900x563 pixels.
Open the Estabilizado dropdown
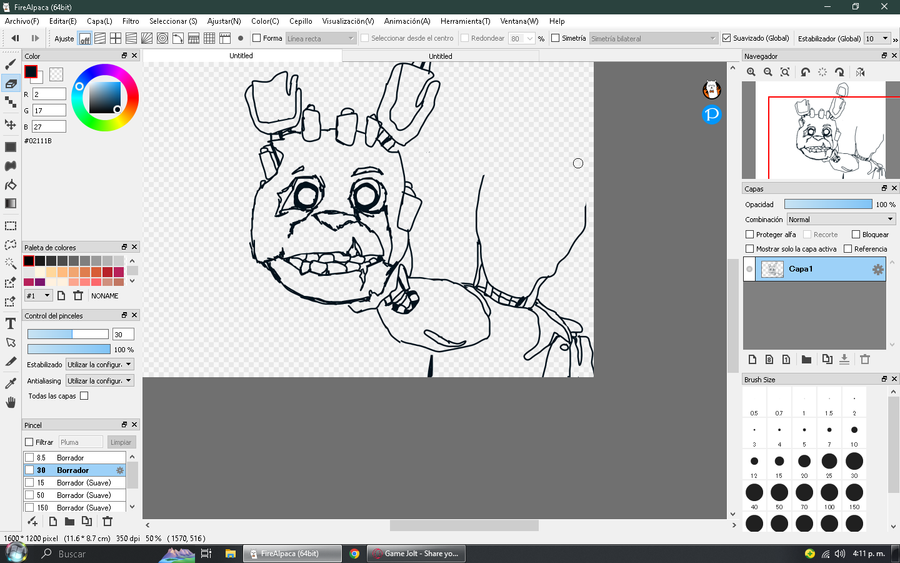pyautogui.click(x=100, y=364)
